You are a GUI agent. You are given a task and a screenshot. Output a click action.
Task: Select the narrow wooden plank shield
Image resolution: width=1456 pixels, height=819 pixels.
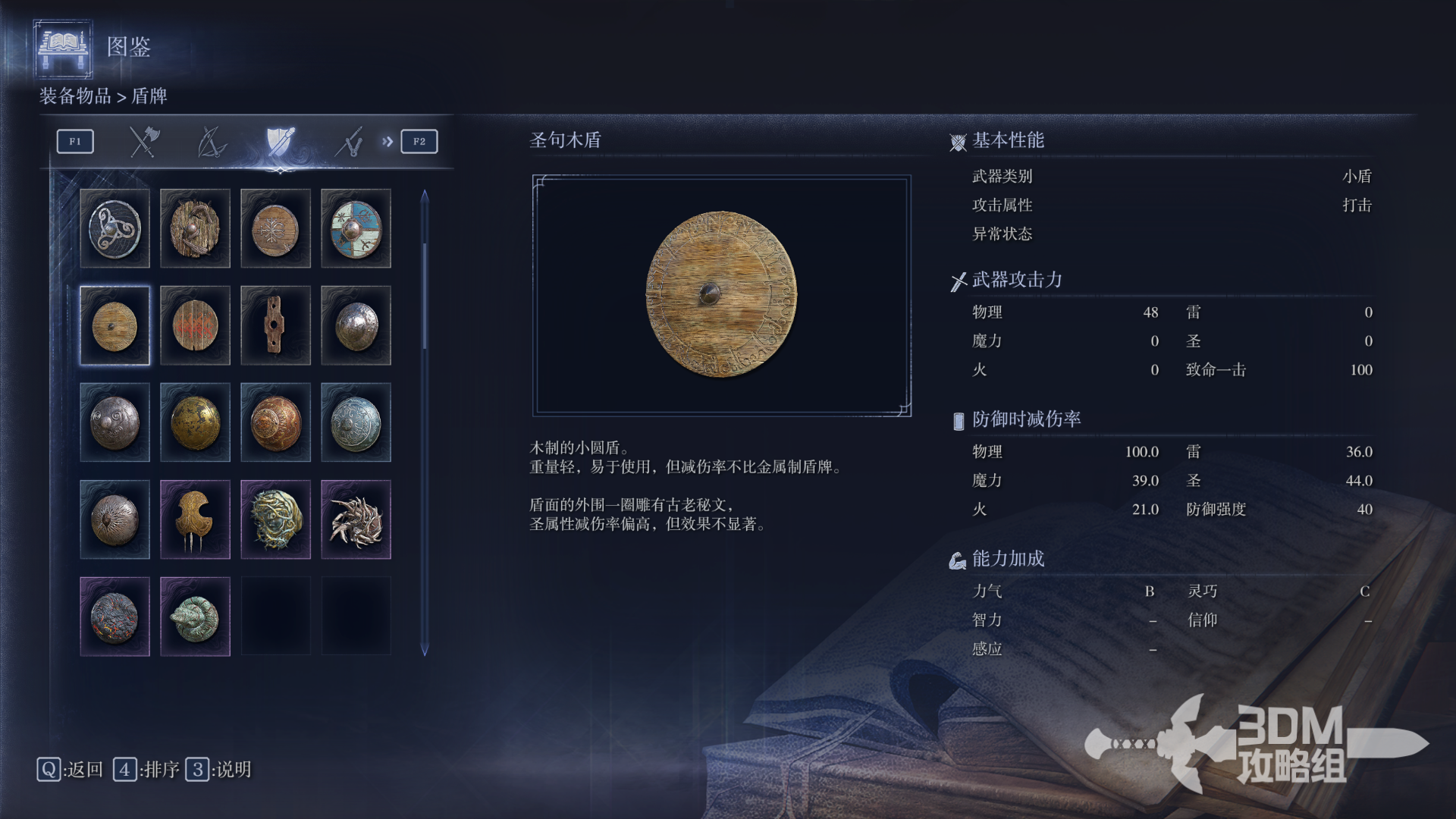[275, 325]
